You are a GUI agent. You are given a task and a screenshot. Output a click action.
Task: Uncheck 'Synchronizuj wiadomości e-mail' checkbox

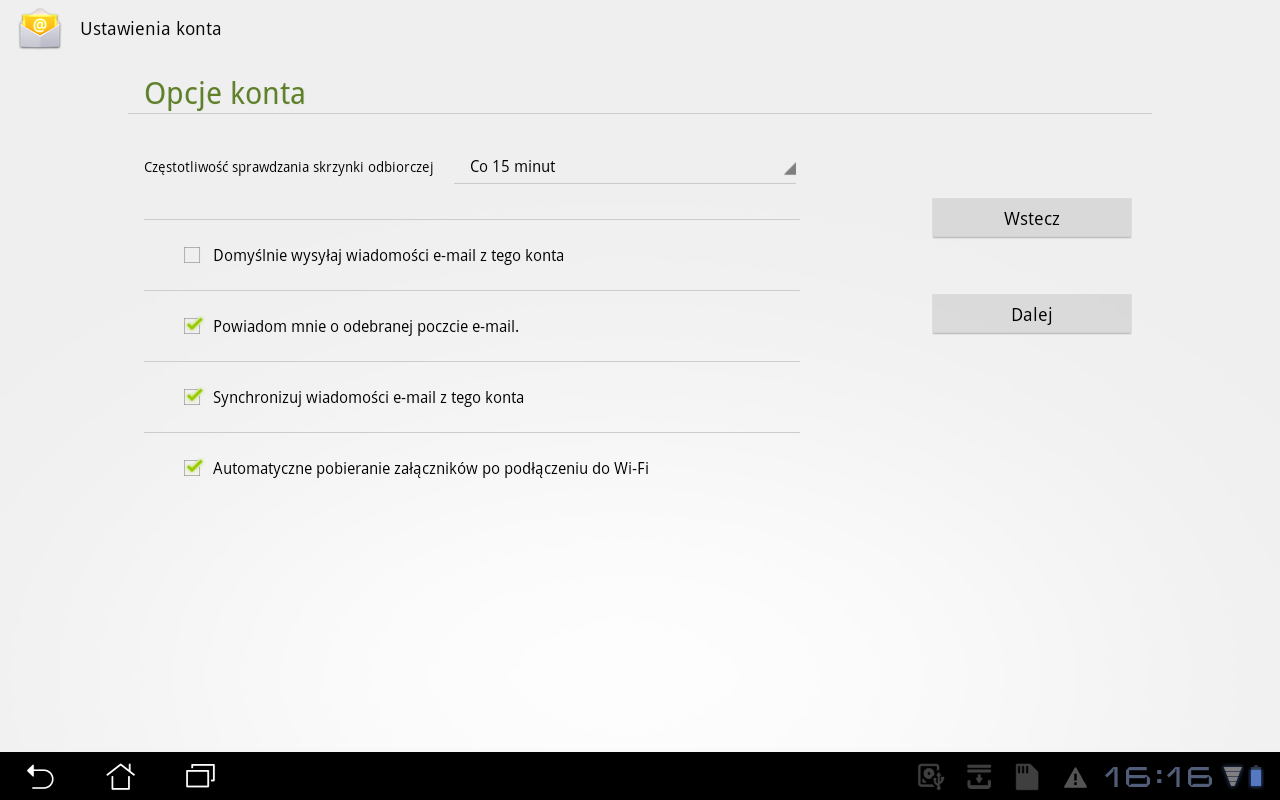tap(193, 396)
